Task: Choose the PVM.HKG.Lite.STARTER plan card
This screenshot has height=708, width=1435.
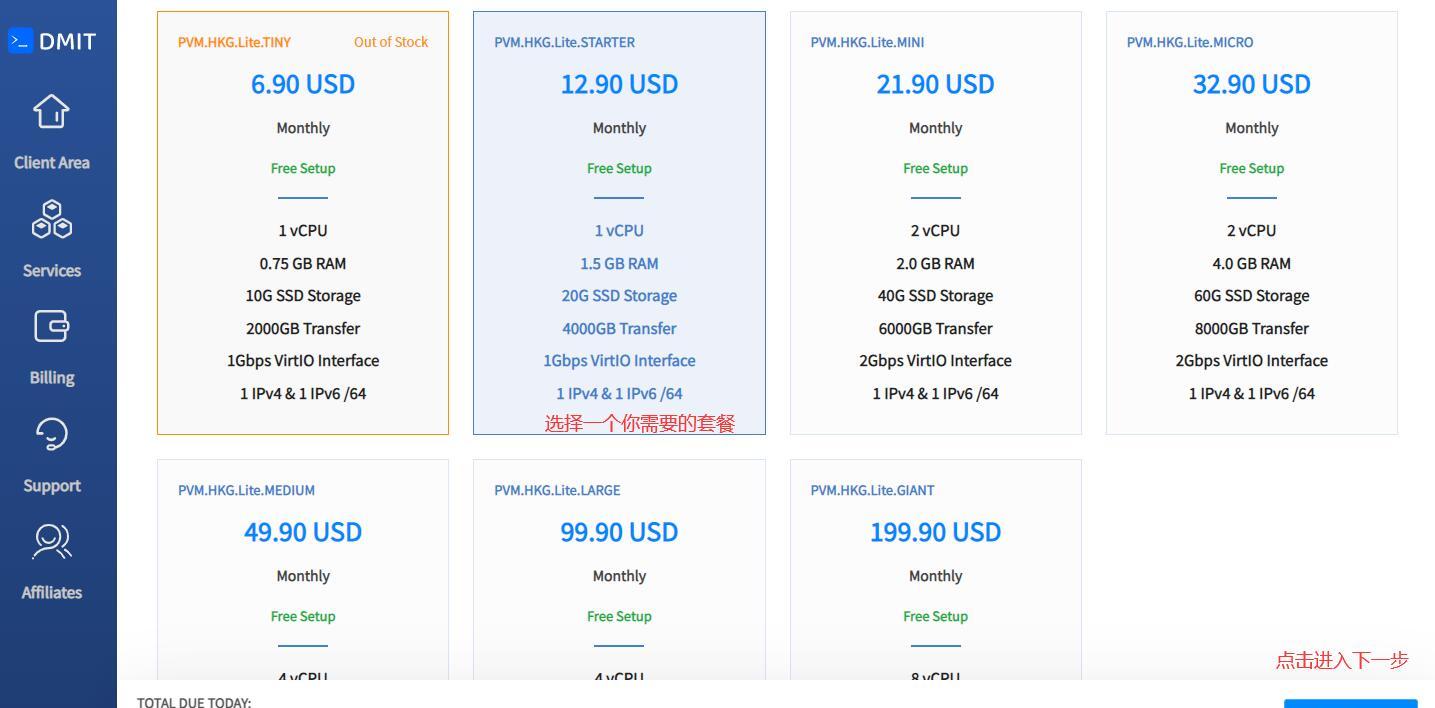Action: point(619,223)
